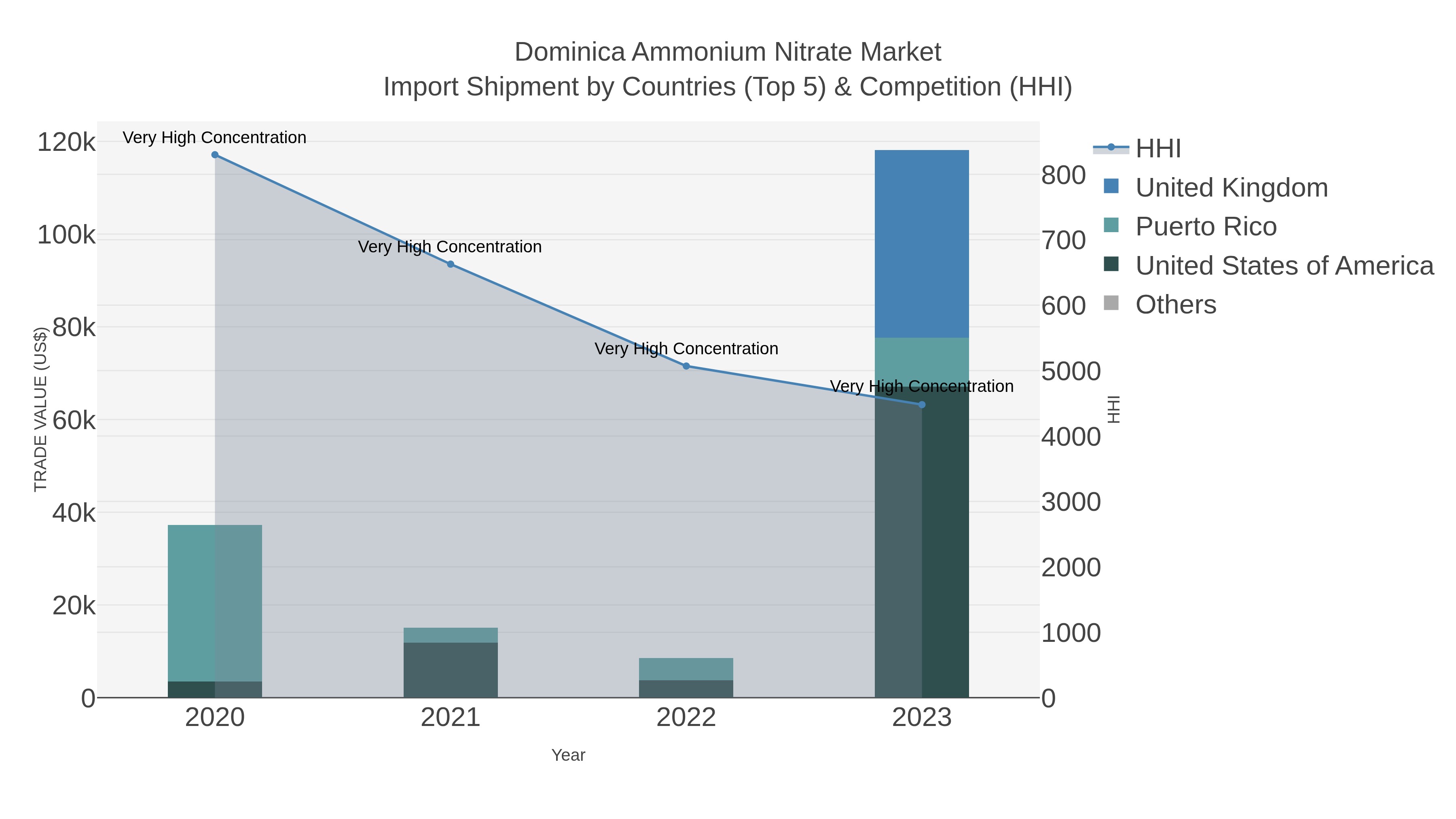The image size is (1456, 819).
Task: Click the 100k left axis tick
Action: coord(67,235)
